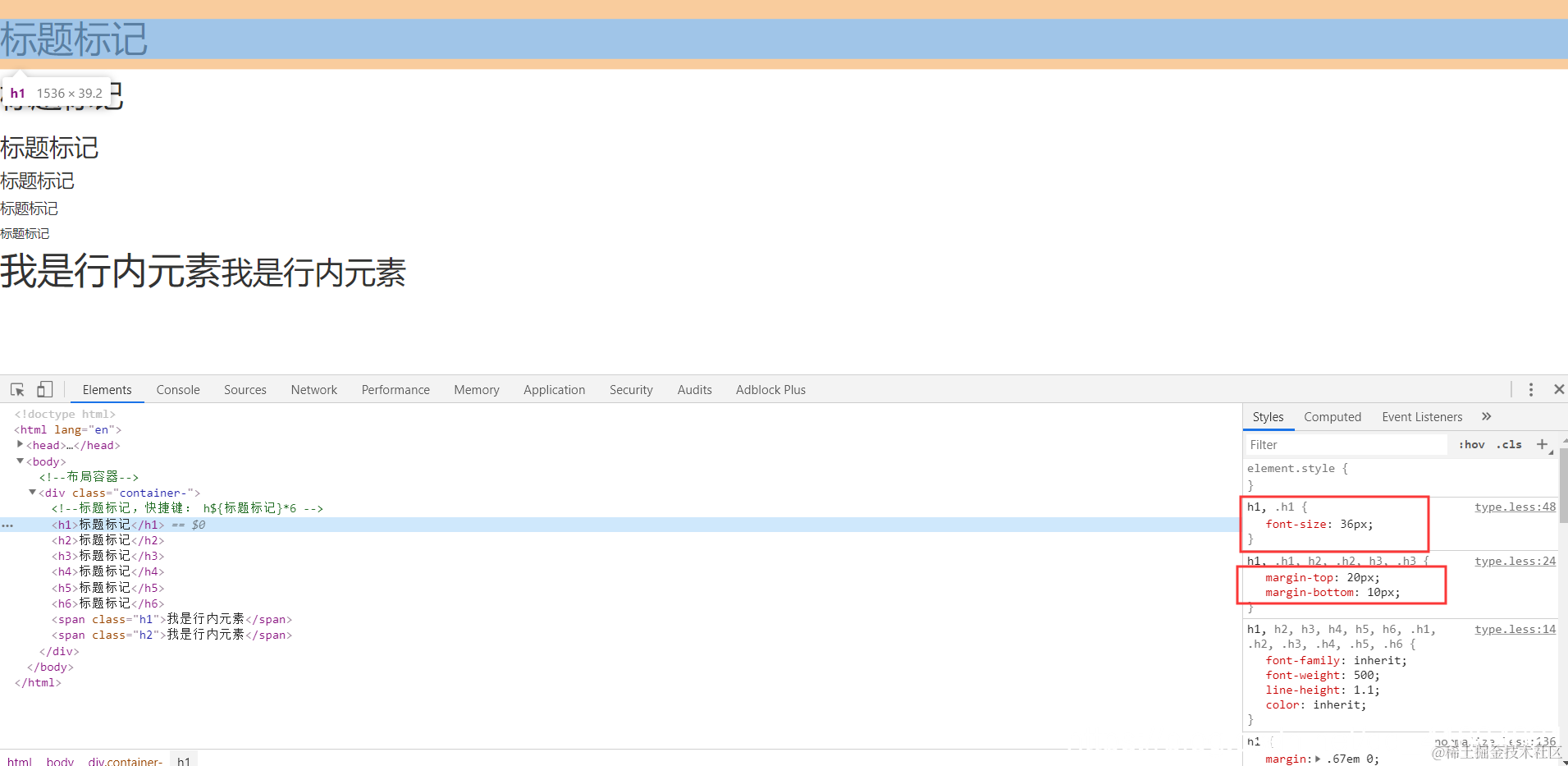Expand the head element node
The image size is (1568, 766).
click(x=20, y=444)
